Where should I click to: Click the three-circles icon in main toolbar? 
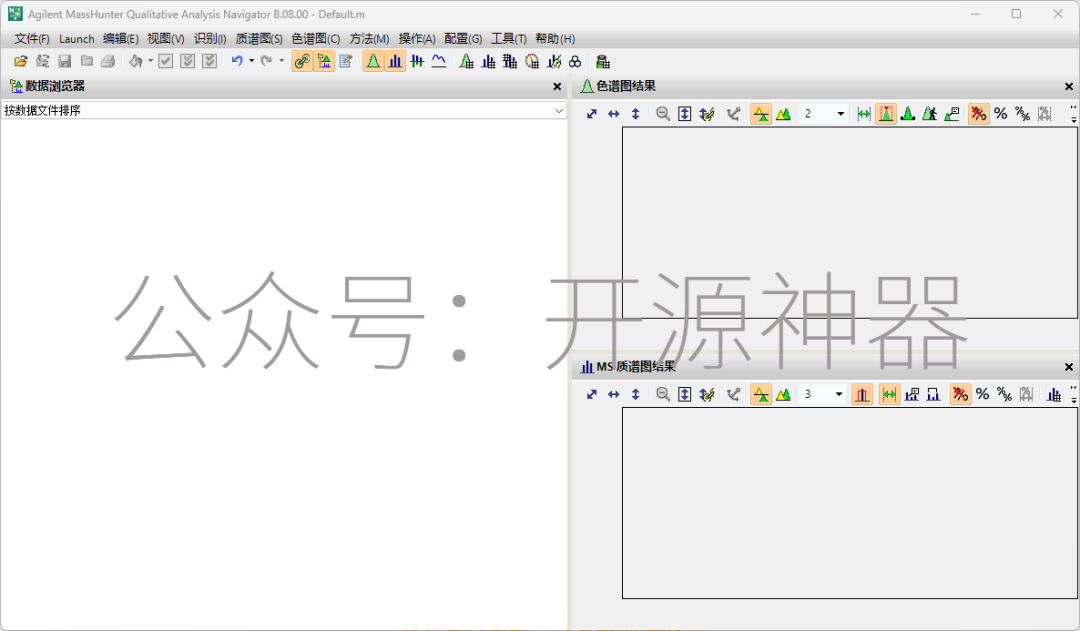coord(575,61)
